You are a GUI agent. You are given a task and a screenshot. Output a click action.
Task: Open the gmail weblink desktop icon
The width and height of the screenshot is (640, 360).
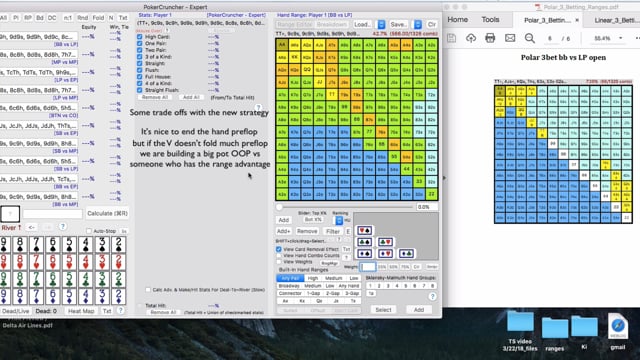(x=618, y=331)
